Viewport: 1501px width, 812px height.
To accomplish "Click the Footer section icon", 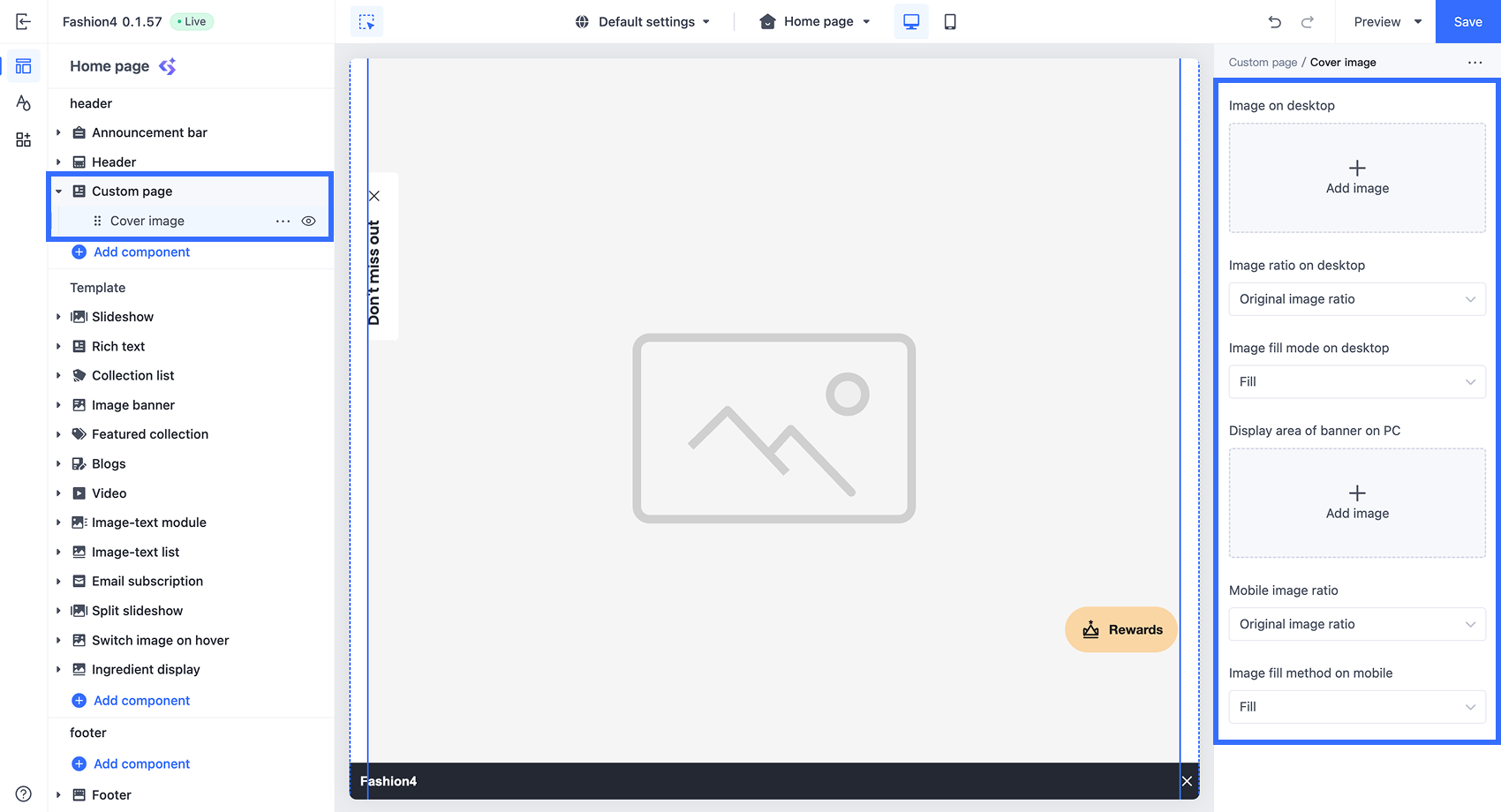I will 79,794.
